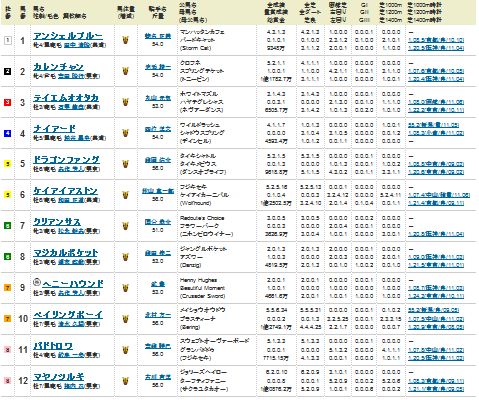The image size is (479, 400).
Task: Click the gold icon in ナイアード row
Action: (125, 133)
